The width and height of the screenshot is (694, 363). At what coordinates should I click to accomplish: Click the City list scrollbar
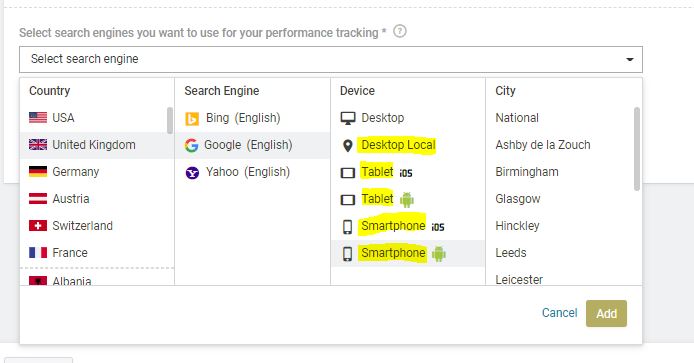637,149
